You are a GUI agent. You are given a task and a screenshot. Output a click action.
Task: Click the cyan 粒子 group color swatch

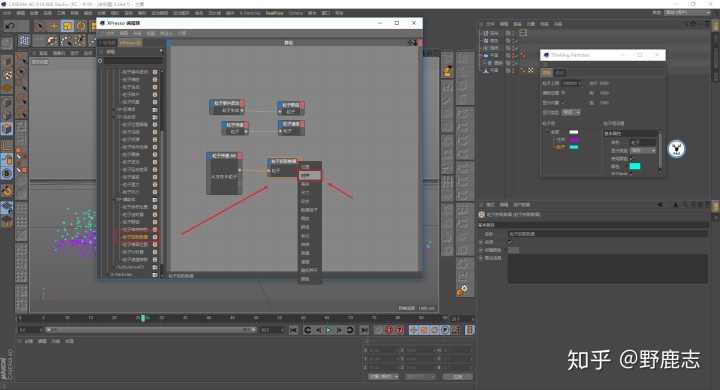574,147
